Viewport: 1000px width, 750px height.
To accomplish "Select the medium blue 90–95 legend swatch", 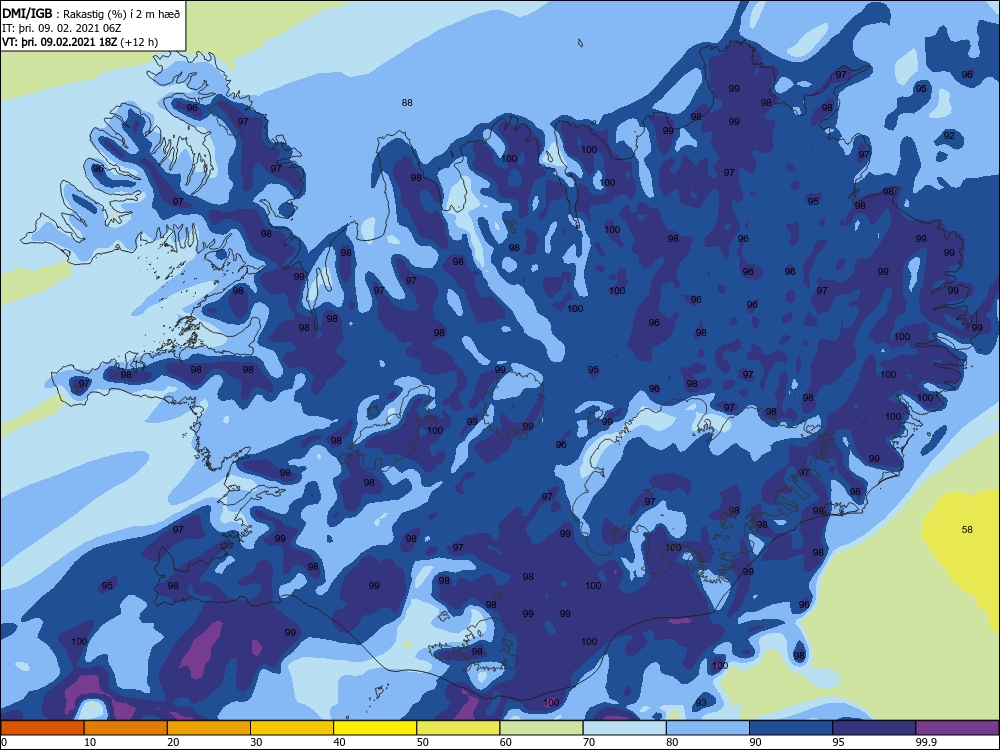I will pyautogui.click(x=791, y=728).
